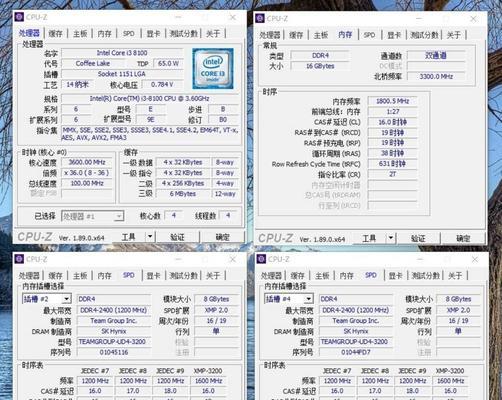Screen dimensions: 502x400
Task: Click XMP 2.0 SPD extension in slot #4 window
Action: tap(458, 310)
